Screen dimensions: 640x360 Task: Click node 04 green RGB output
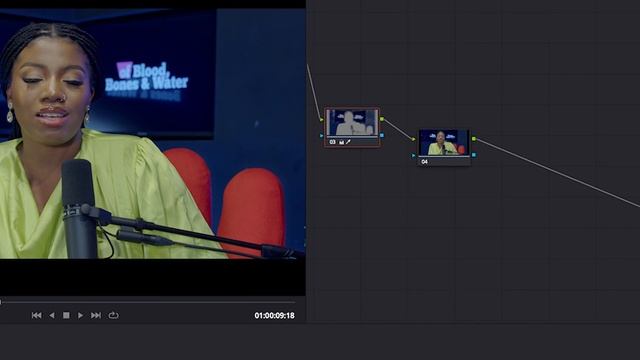coord(473,139)
